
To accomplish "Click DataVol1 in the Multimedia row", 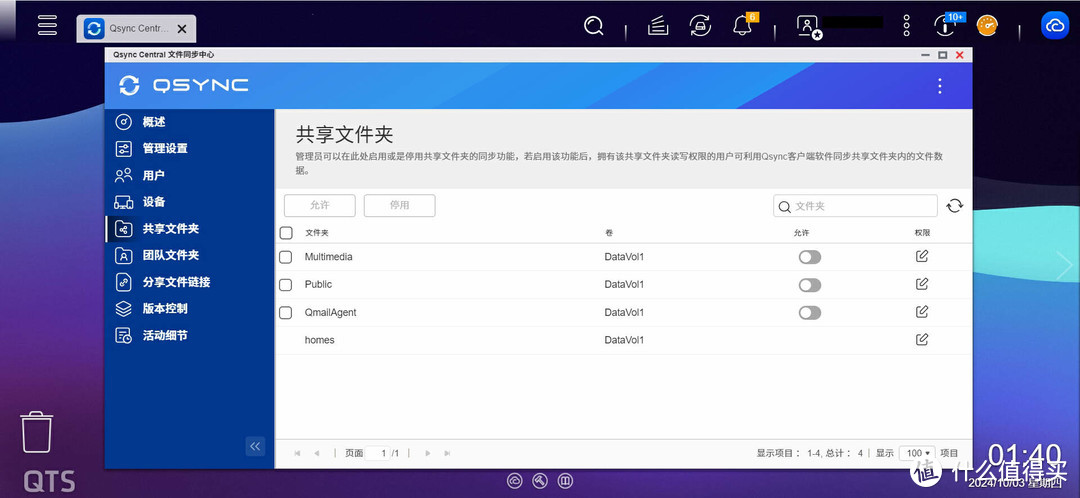I will (624, 257).
